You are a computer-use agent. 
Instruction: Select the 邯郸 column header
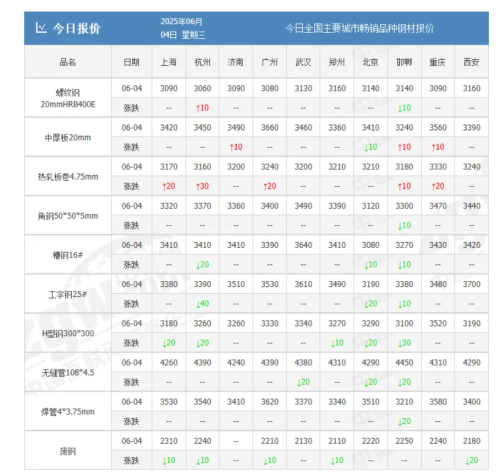point(404,62)
